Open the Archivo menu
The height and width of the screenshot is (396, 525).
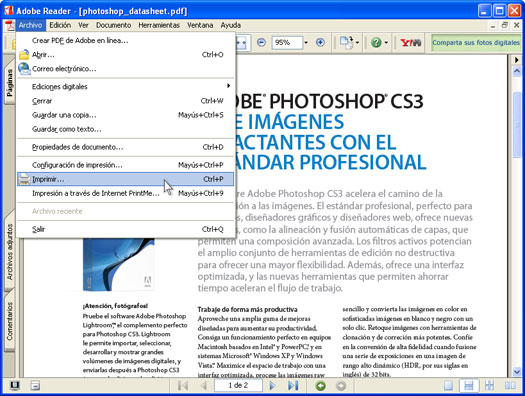coord(30,25)
